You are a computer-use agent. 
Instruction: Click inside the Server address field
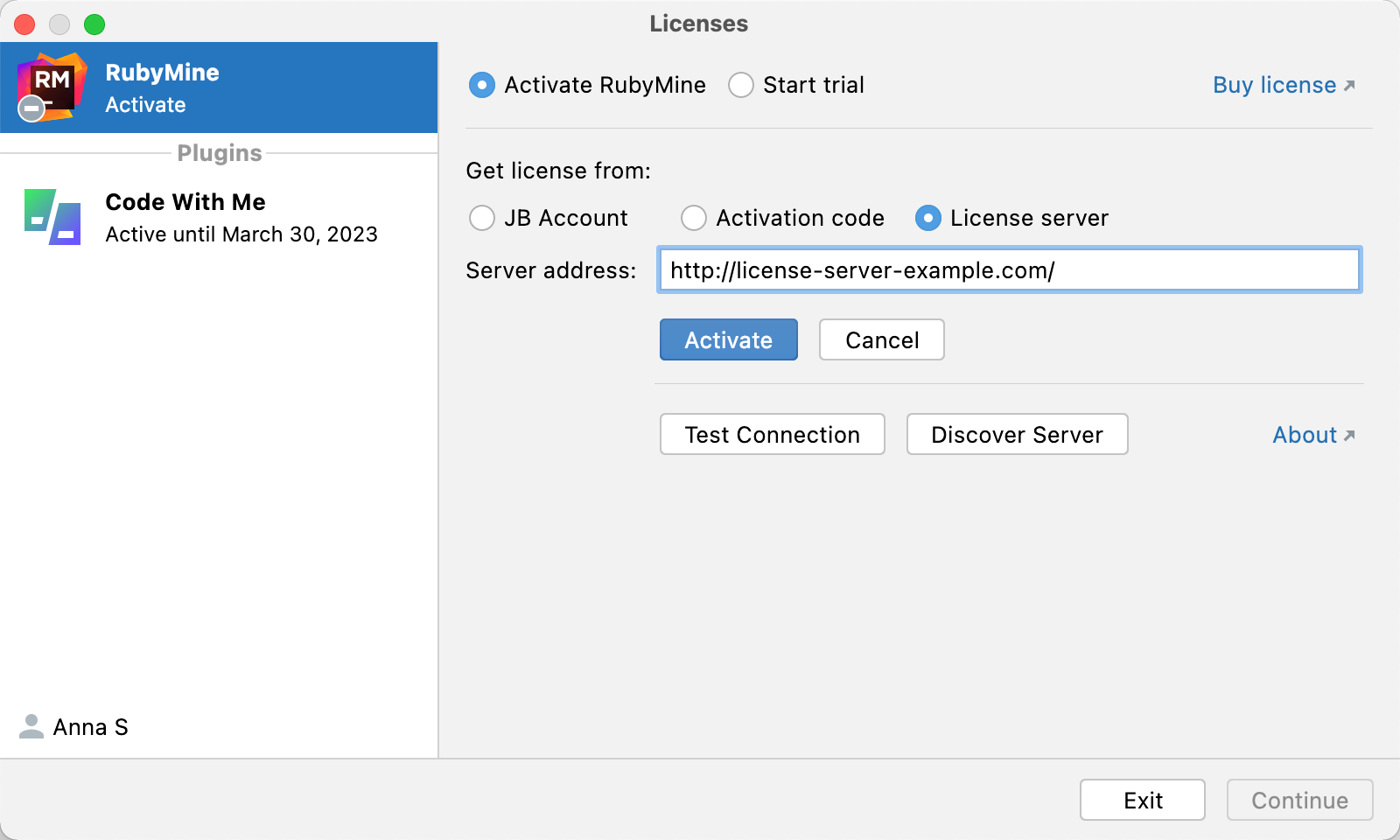(x=1010, y=270)
